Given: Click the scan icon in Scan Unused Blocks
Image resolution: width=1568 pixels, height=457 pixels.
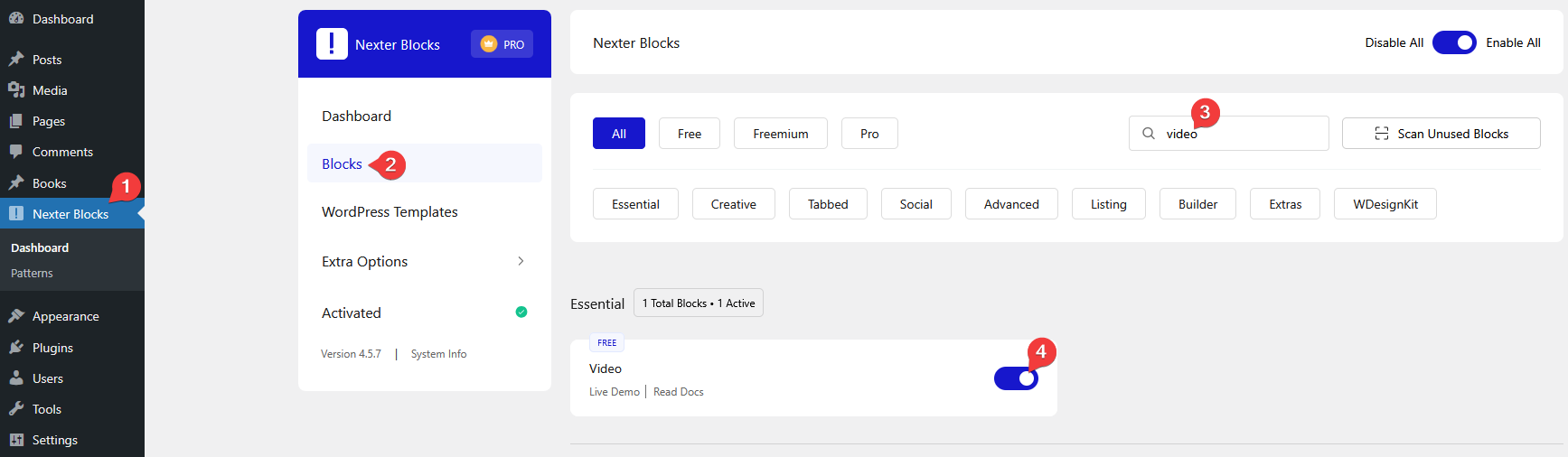Looking at the screenshot, I should (x=1382, y=134).
